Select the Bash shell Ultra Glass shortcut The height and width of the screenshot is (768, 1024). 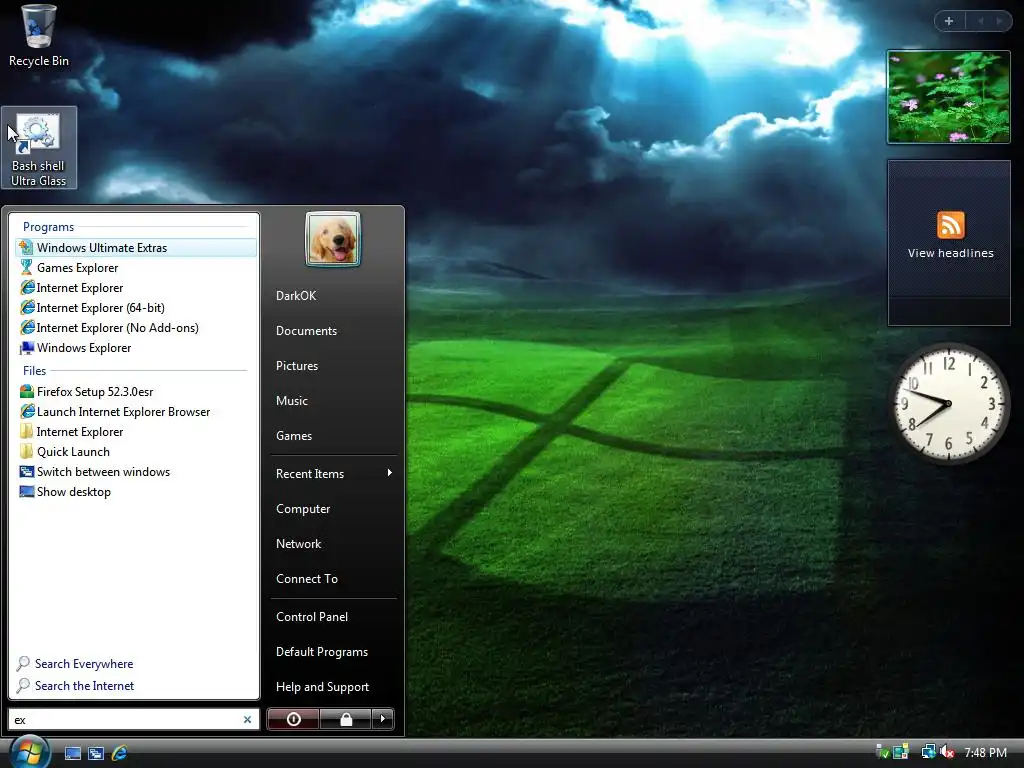tap(39, 148)
